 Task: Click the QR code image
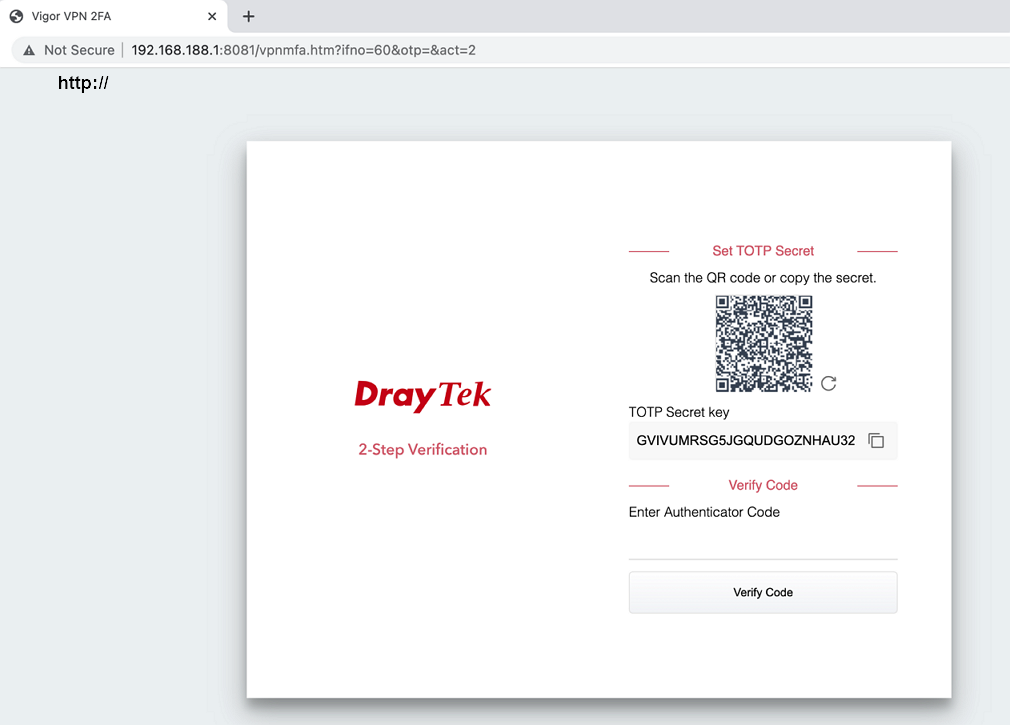pyautogui.click(x=763, y=343)
